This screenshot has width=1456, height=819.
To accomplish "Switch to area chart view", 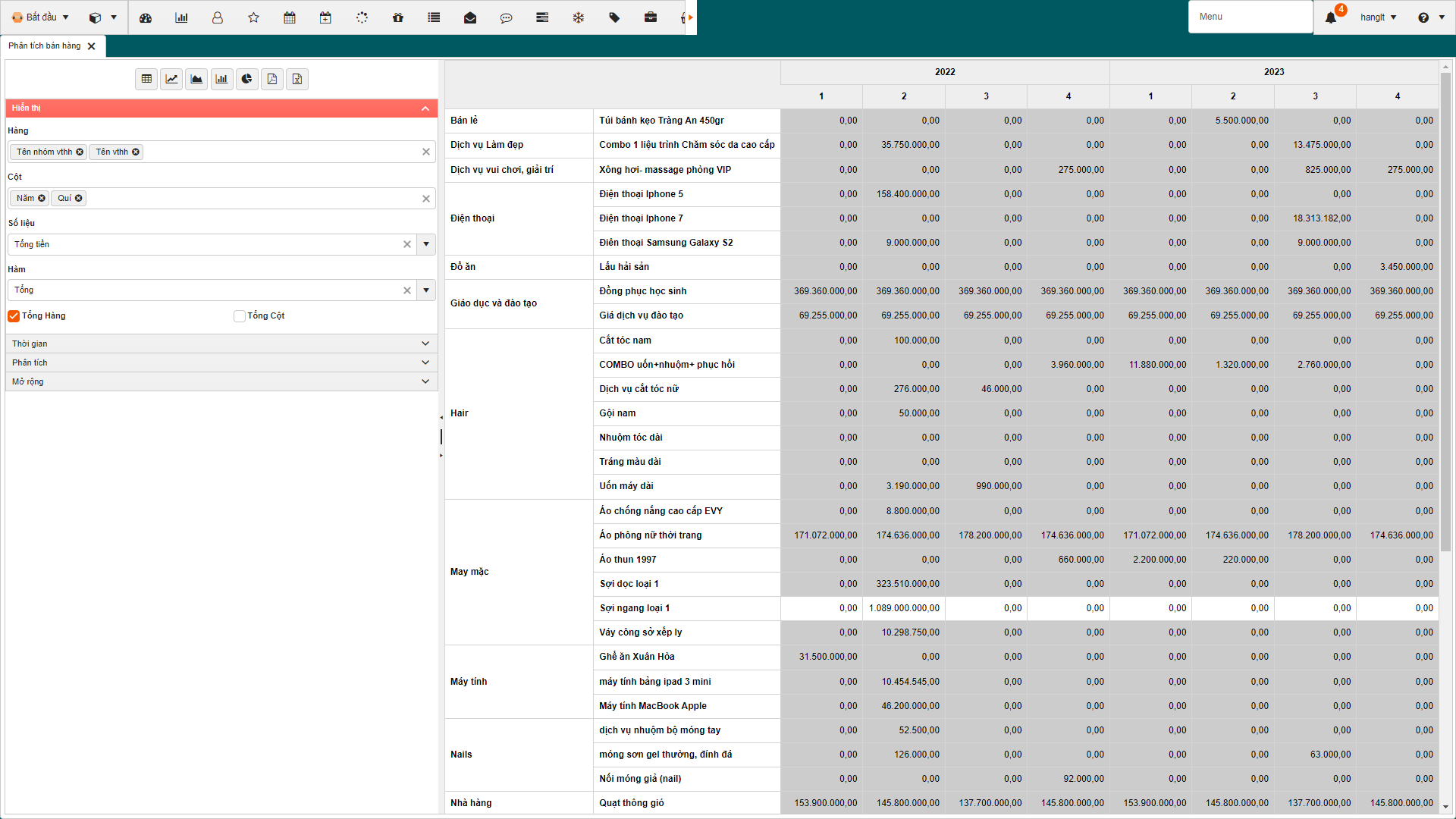I will (196, 79).
